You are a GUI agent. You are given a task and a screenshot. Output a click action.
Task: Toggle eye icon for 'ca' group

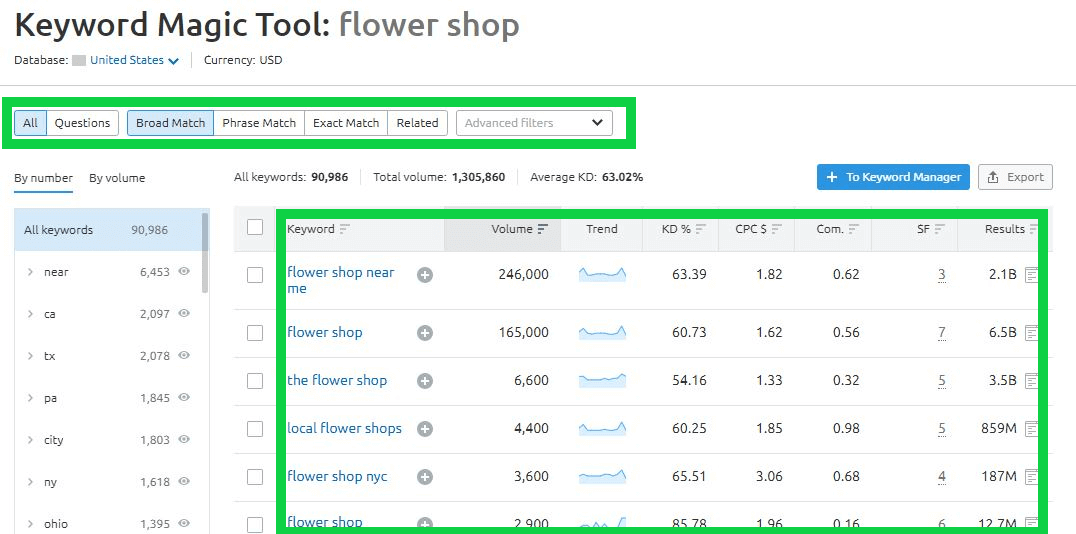(x=184, y=314)
